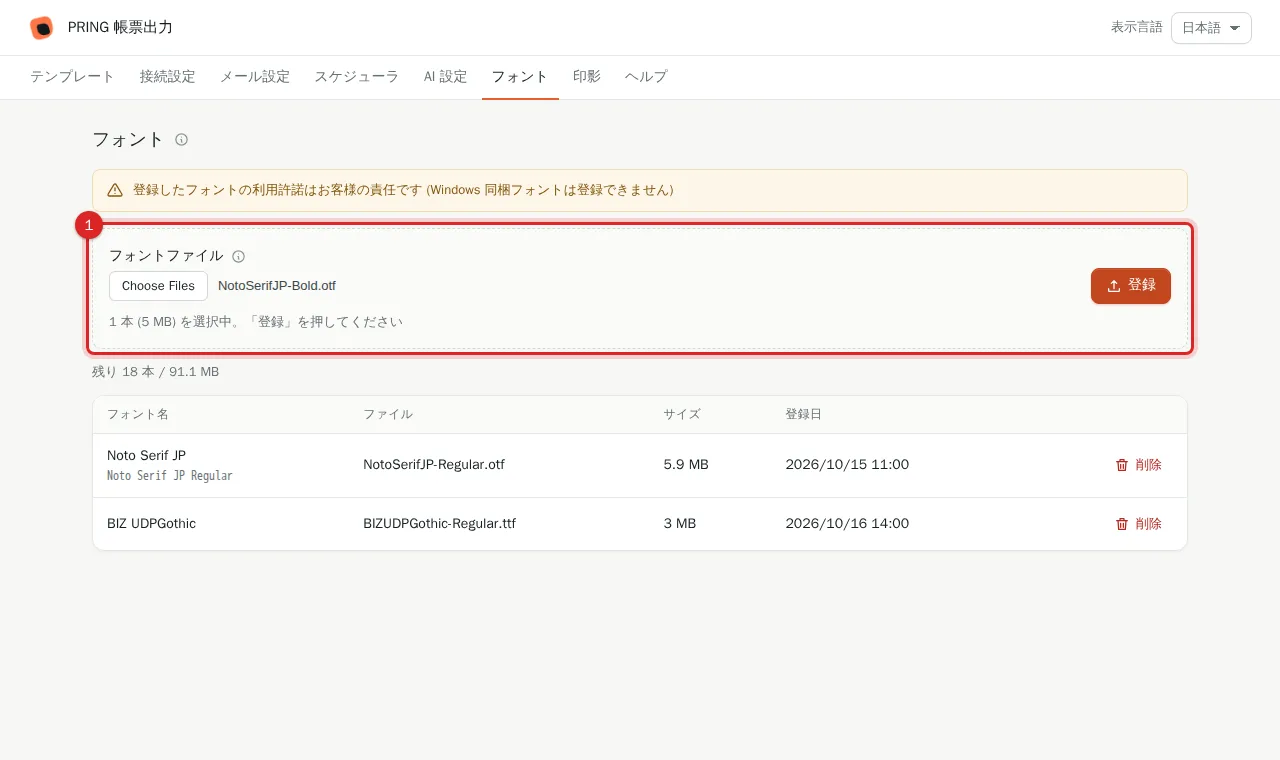Viewport: 1280px width, 760px height.
Task: Click the ファイル column header
Action: tap(388, 415)
